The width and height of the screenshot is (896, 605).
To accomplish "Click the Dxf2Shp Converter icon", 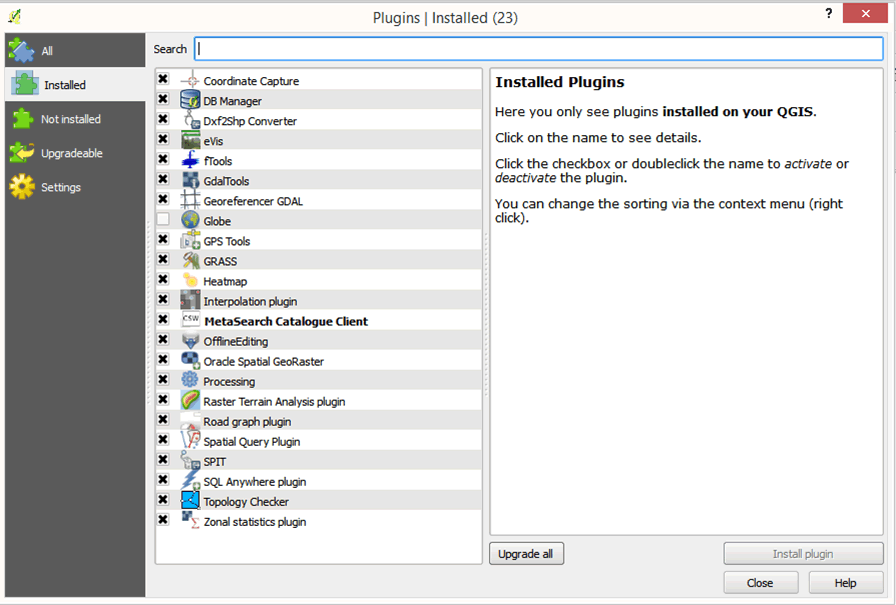I will 190,120.
